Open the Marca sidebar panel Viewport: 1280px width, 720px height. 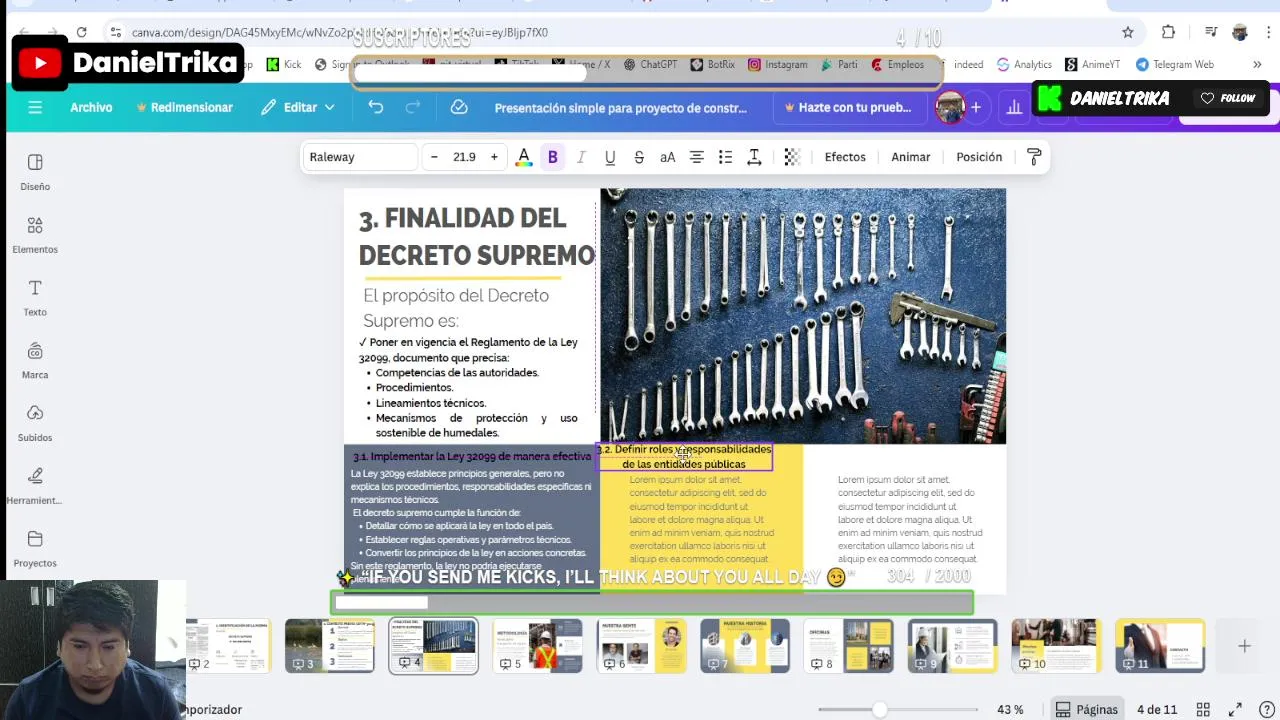pyautogui.click(x=35, y=361)
